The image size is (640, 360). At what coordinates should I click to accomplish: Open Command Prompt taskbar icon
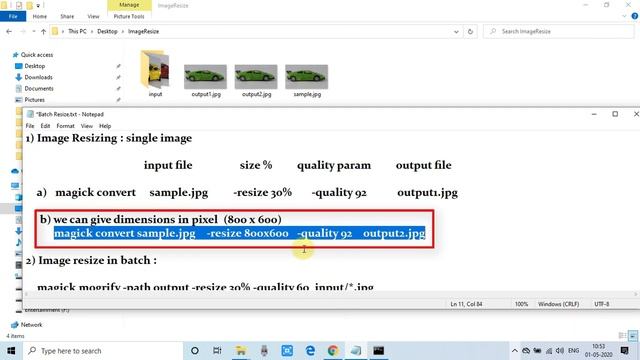379,351
